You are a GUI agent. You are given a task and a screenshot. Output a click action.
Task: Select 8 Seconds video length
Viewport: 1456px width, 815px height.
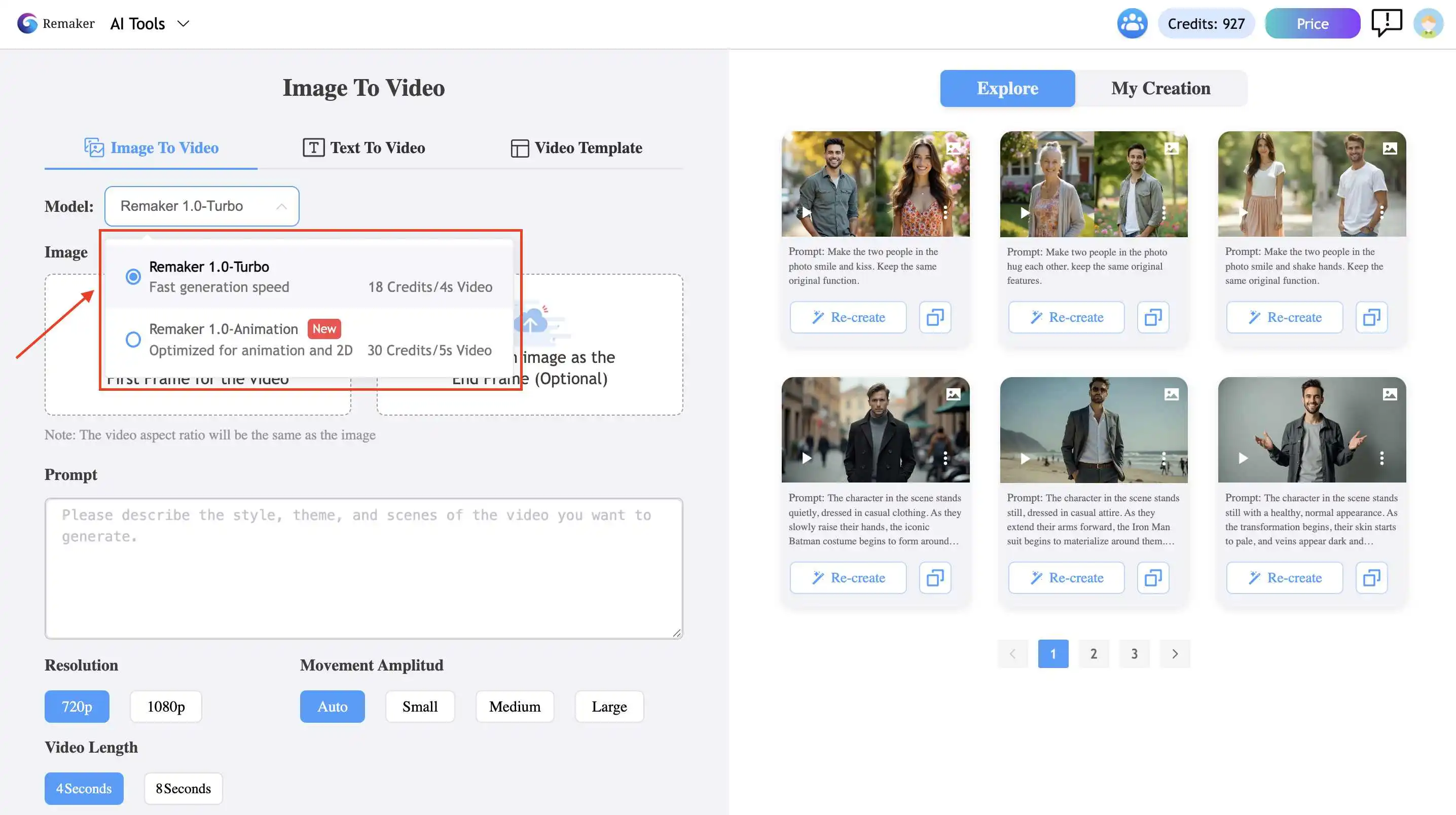tap(183, 788)
